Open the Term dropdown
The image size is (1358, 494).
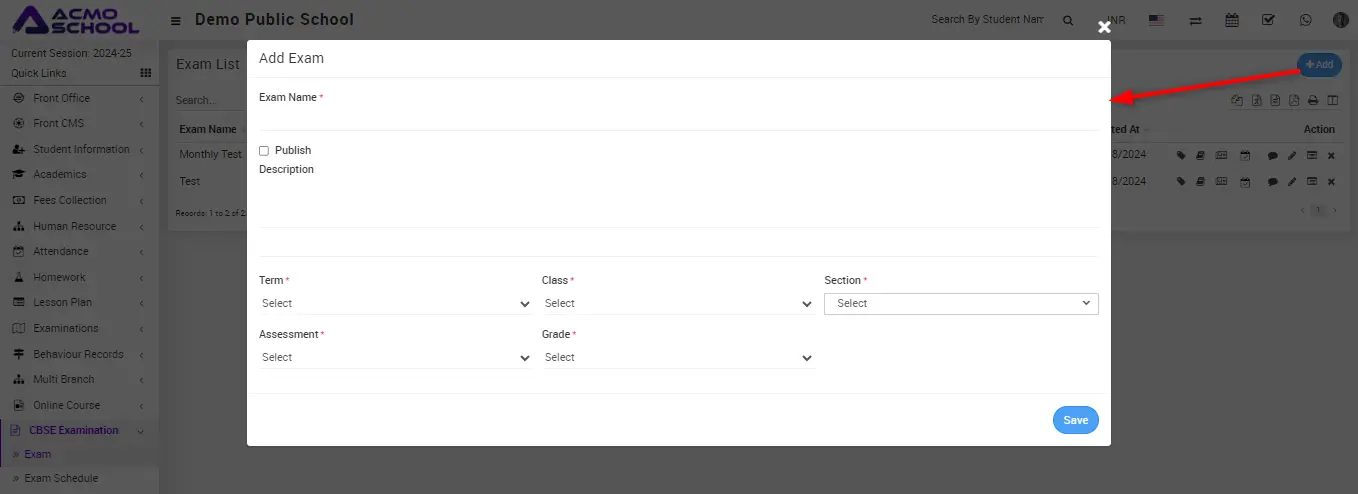395,303
